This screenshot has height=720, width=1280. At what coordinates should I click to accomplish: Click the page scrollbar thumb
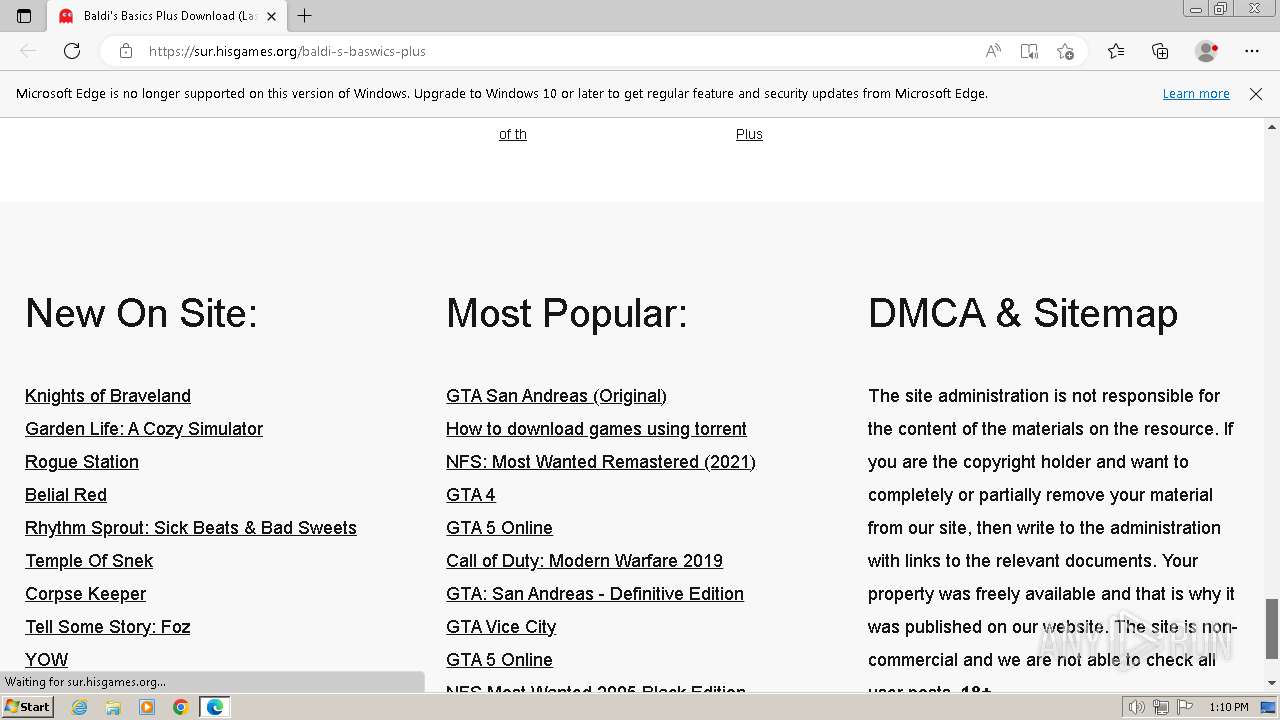click(1272, 629)
